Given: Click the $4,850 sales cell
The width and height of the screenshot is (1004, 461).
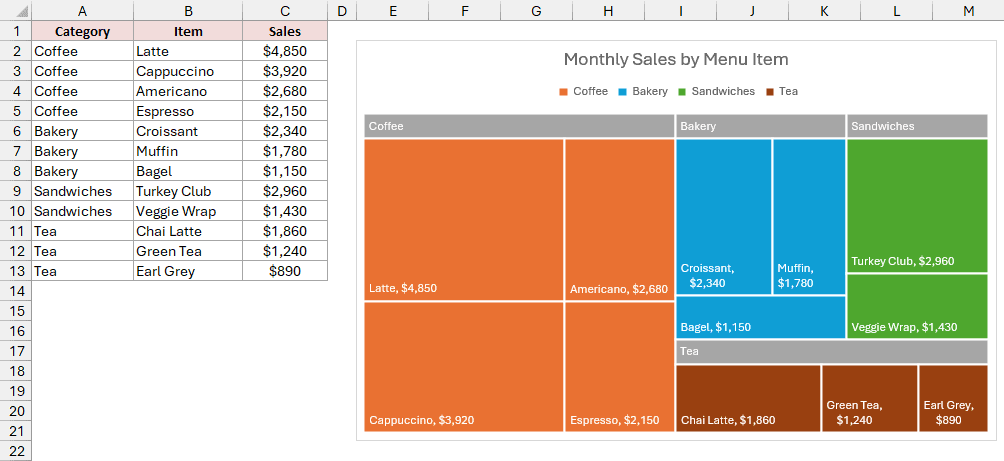Looking at the screenshot, I should tap(285, 51).
